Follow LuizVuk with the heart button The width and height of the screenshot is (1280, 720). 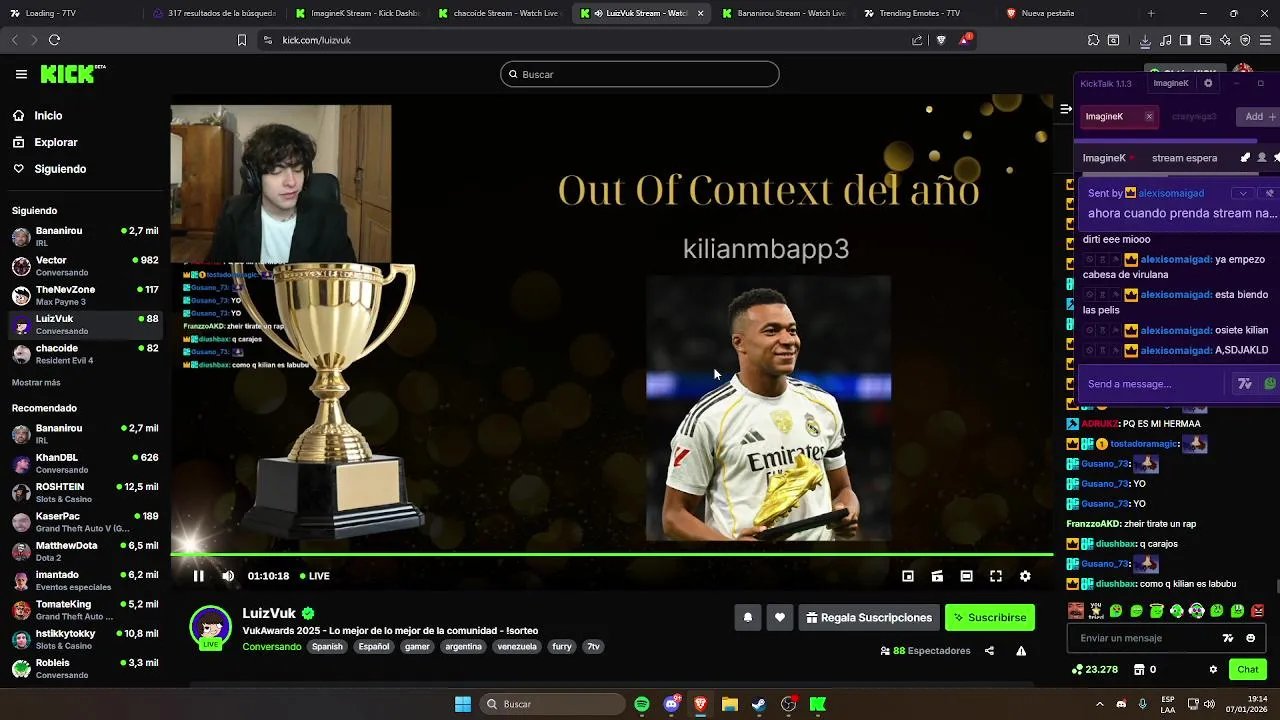tap(780, 618)
